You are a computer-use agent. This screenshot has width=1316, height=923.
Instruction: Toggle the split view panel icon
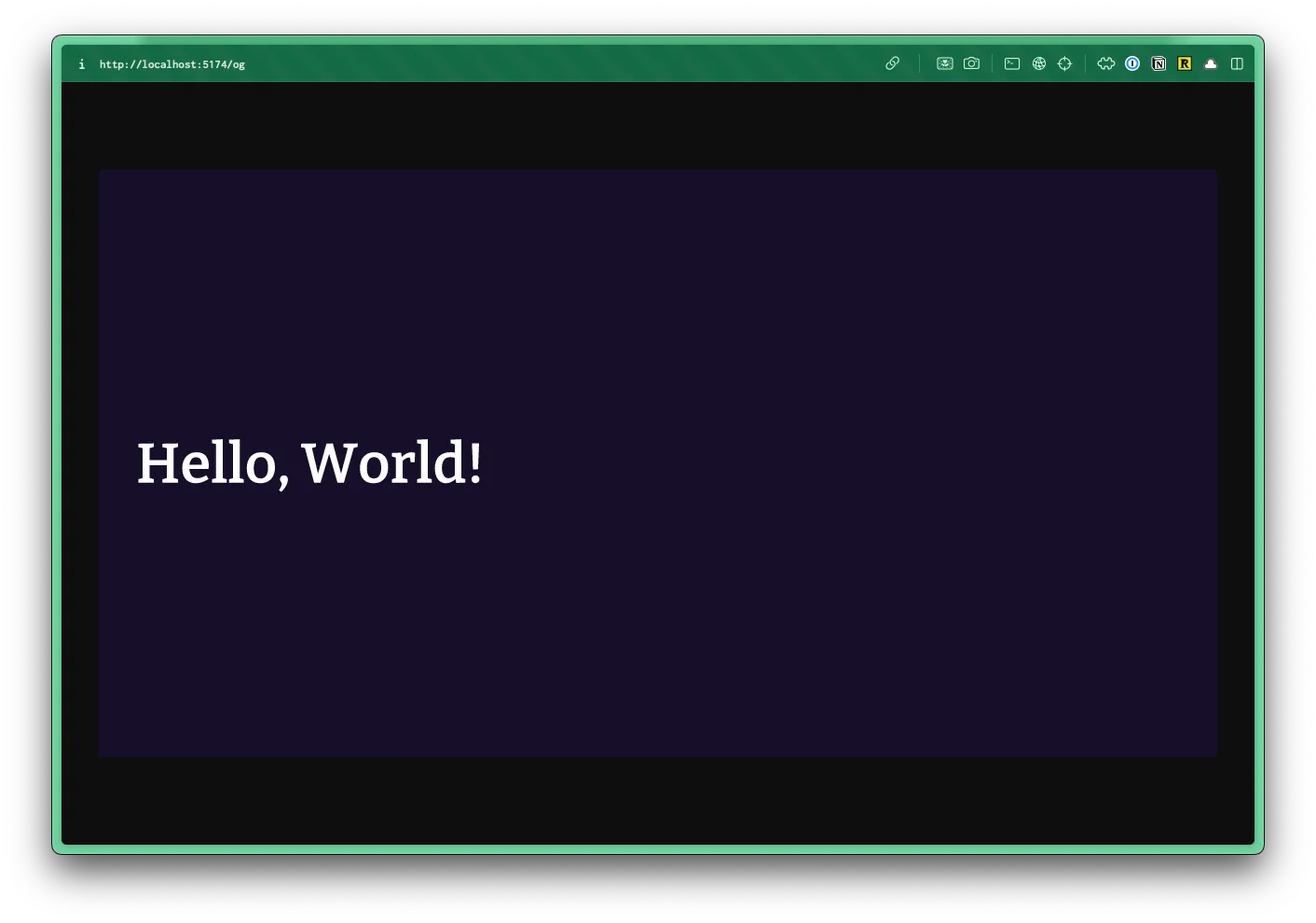pyautogui.click(x=1237, y=63)
